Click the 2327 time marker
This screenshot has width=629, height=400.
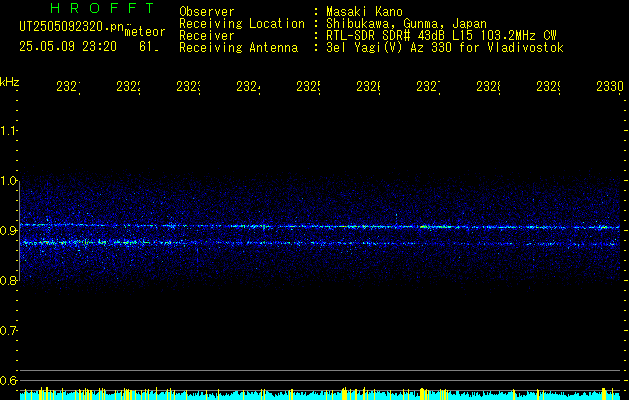428,87
